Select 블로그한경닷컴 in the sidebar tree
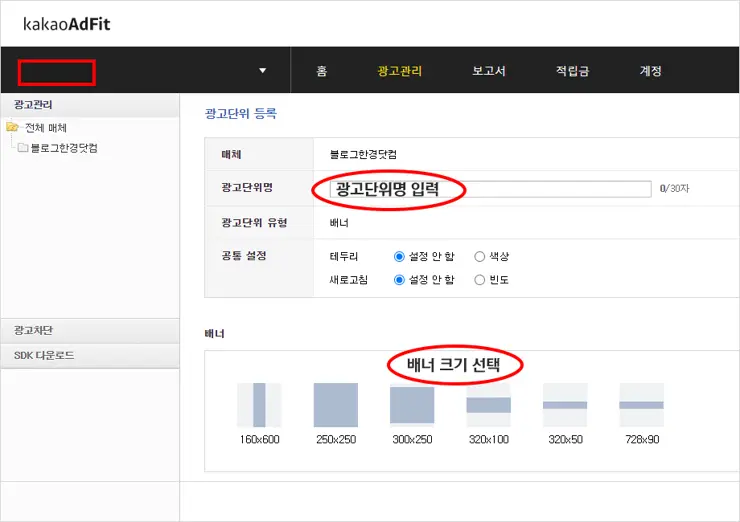 64,148
